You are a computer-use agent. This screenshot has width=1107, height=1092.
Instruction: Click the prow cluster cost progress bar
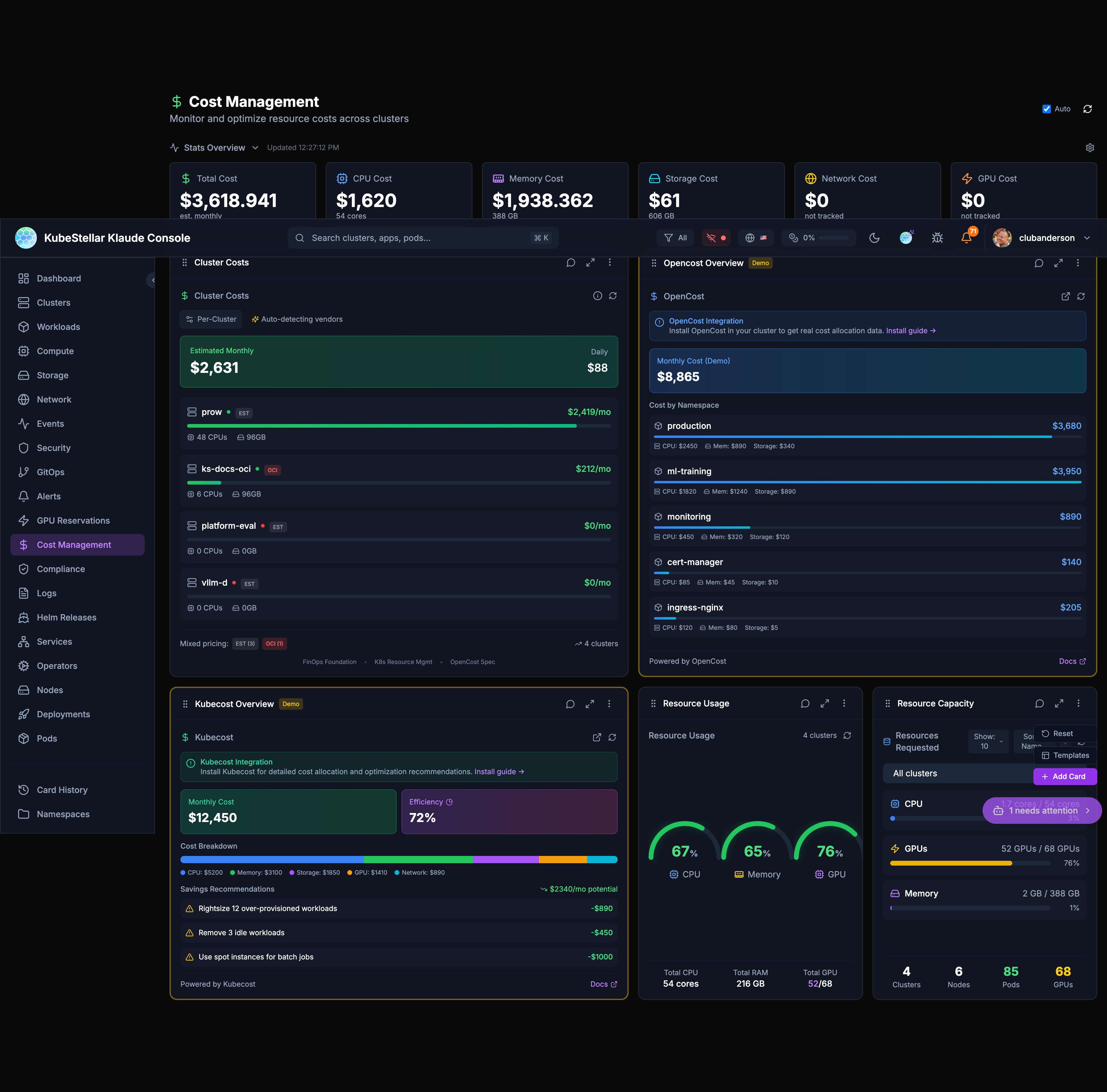pos(398,426)
